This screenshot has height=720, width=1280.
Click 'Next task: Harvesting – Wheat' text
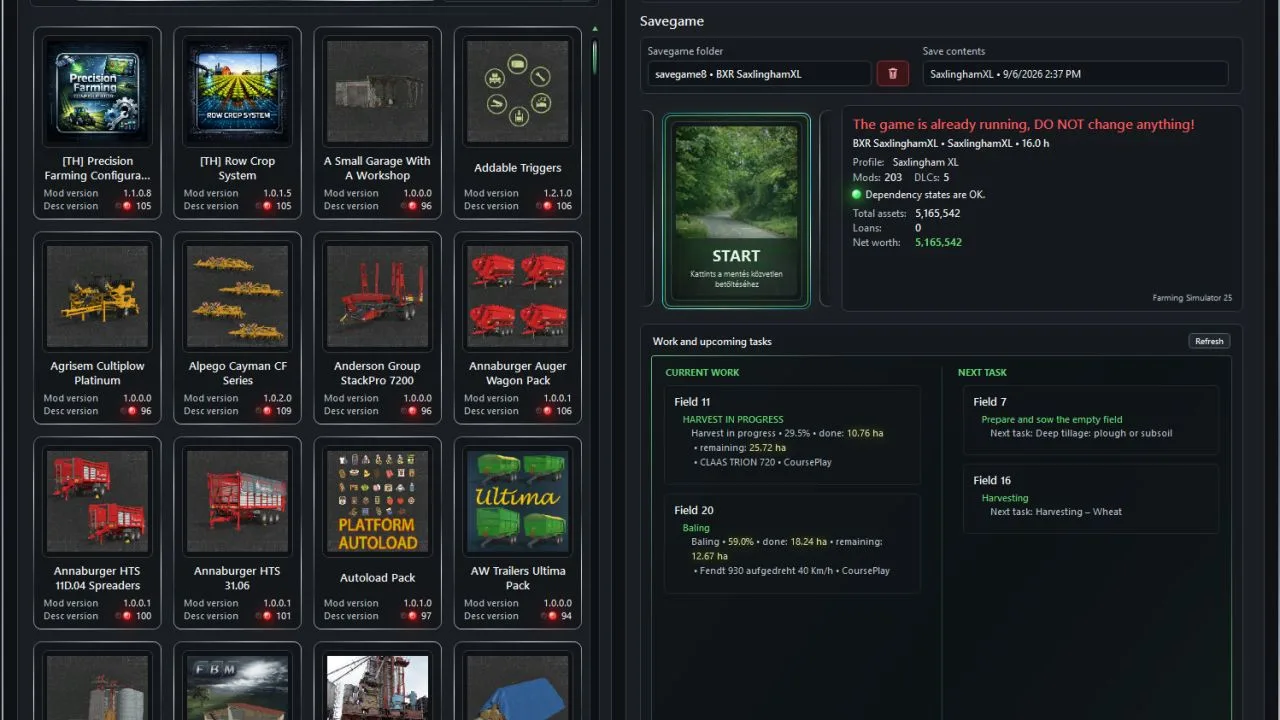[1056, 512]
